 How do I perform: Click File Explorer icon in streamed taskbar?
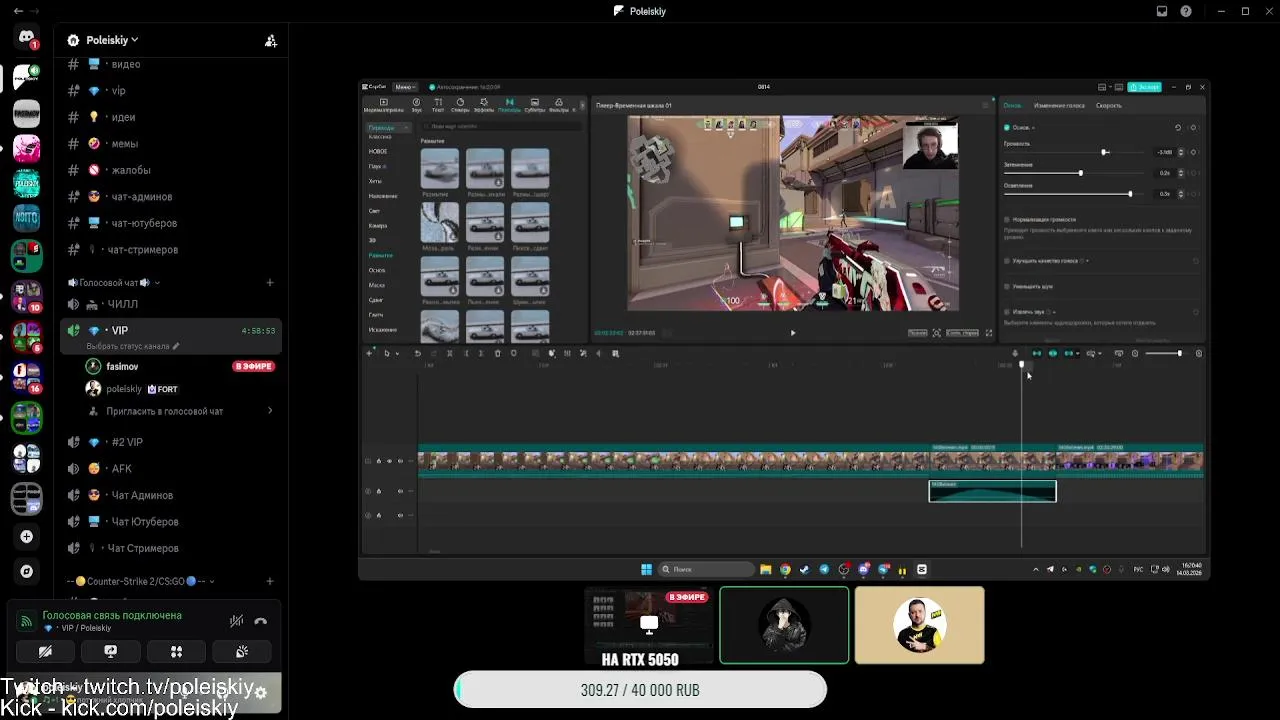(766, 570)
